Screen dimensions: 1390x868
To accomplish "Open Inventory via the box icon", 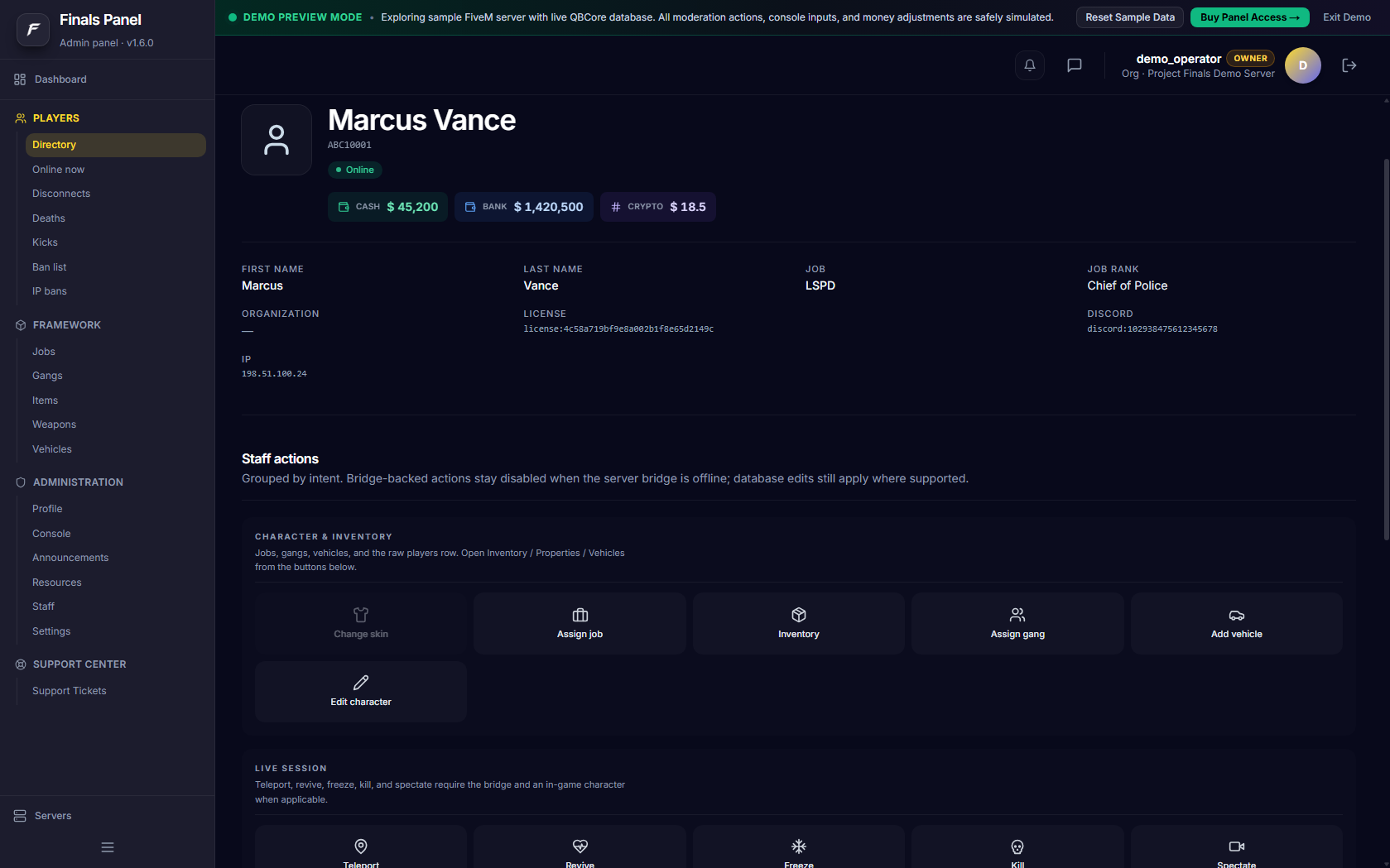I will click(799, 615).
